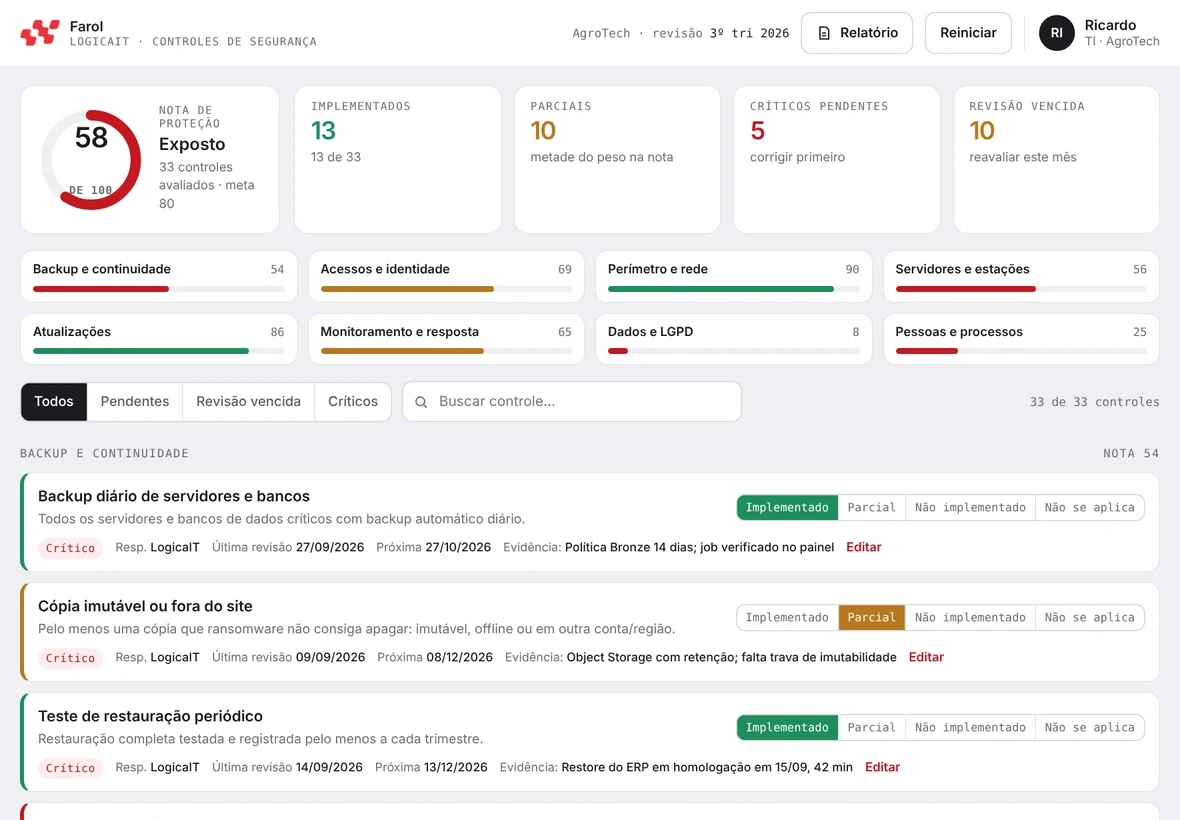Screen dimensions: 1180x820
Task: Open the Dados e LGPD category card
Action: coord(734,339)
